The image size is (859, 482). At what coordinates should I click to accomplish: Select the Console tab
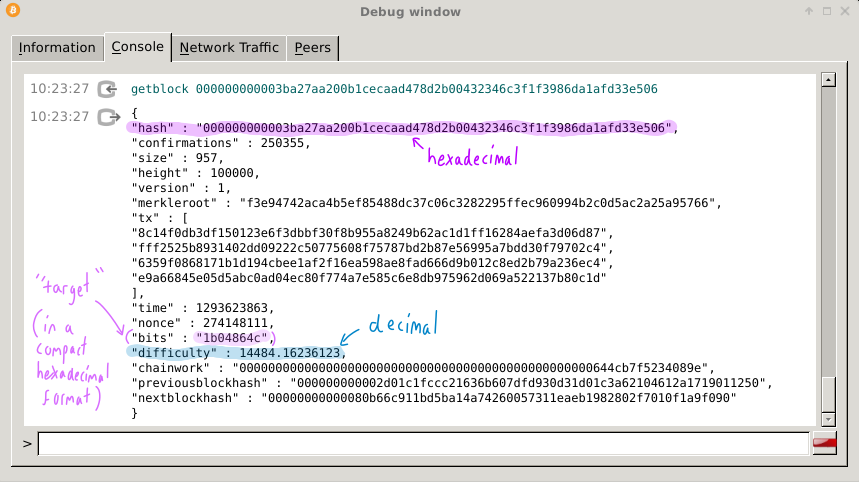(x=137, y=47)
